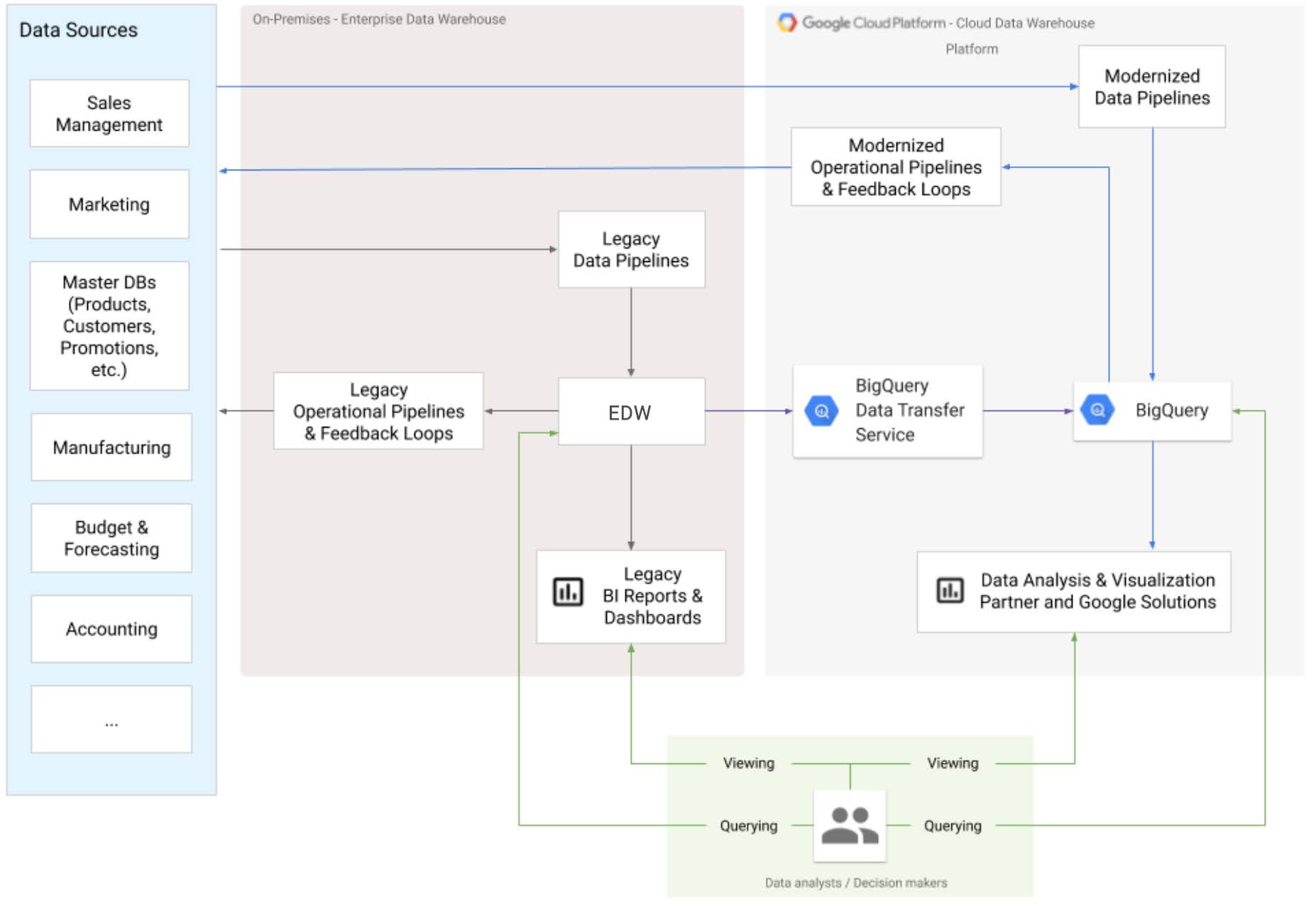Viewport: 1316px width, 909px height.
Task: Click the Viewing label toward Data Analysis
Action: pos(953,763)
